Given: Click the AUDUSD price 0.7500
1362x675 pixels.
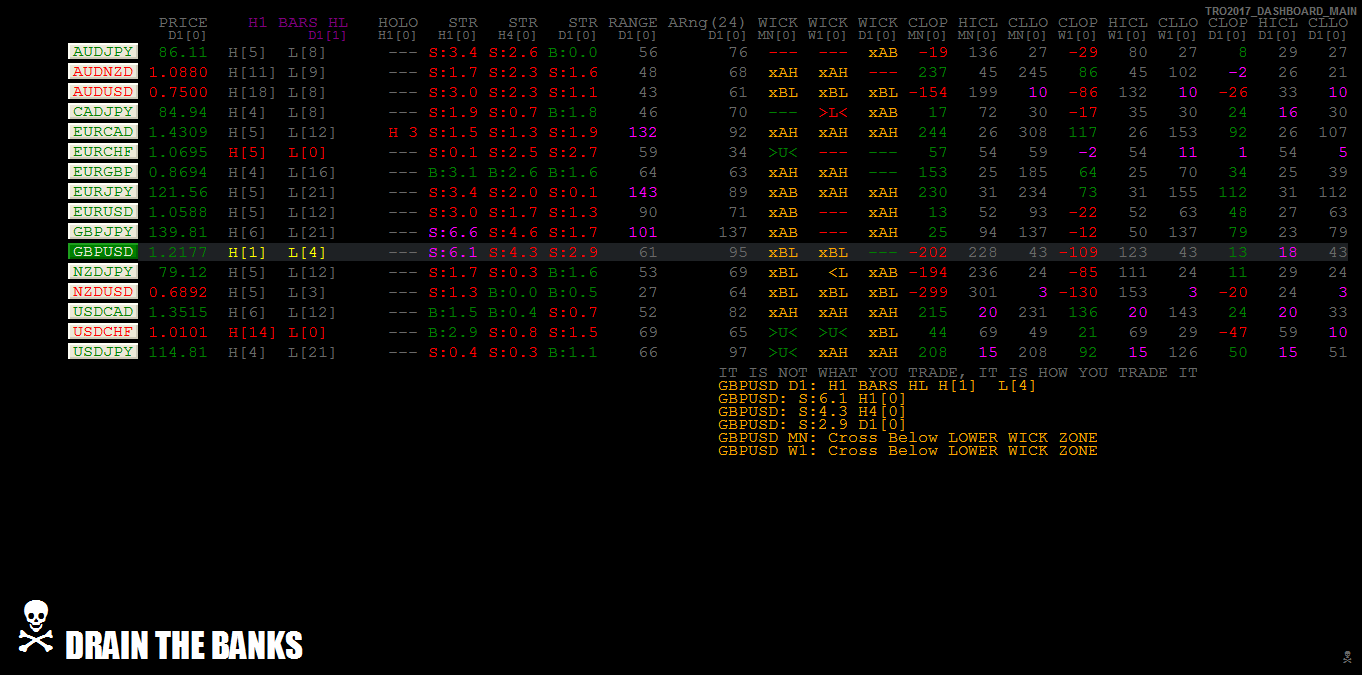Looking at the screenshot, I should click(x=178, y=92).
